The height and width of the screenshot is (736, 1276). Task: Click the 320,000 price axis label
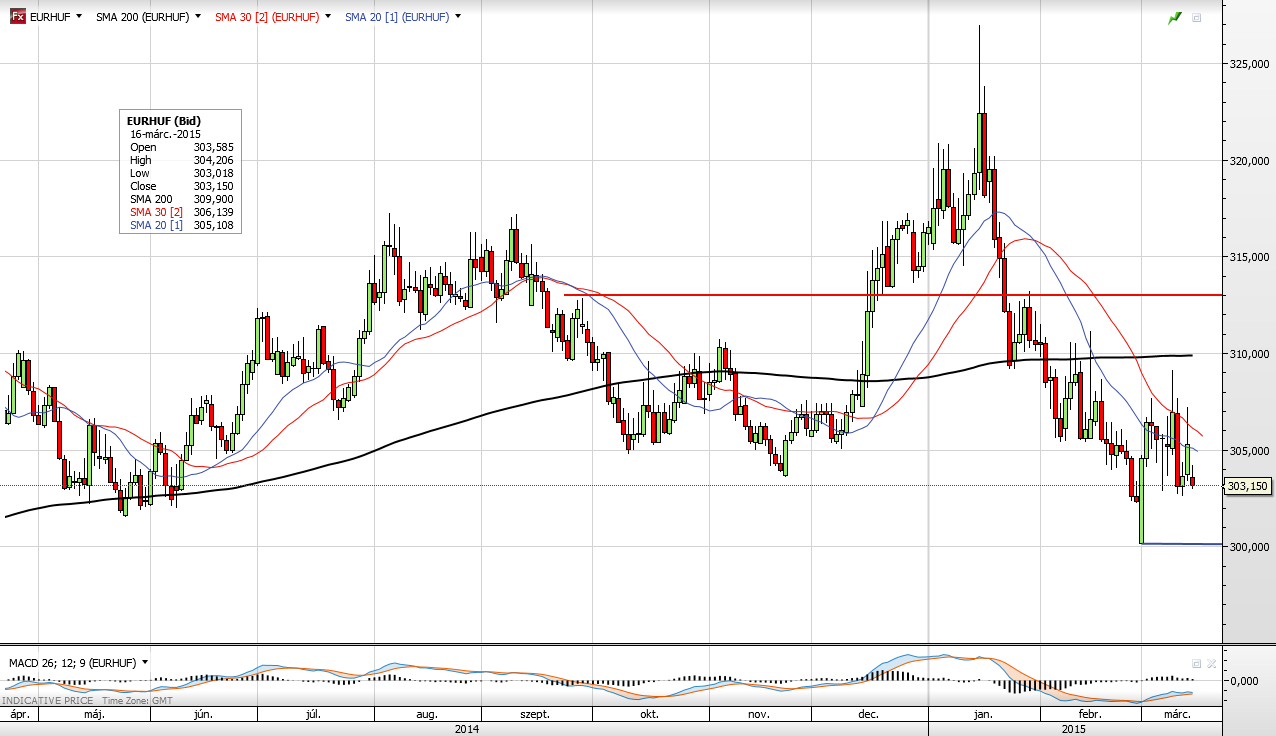tap(1248, 161)
